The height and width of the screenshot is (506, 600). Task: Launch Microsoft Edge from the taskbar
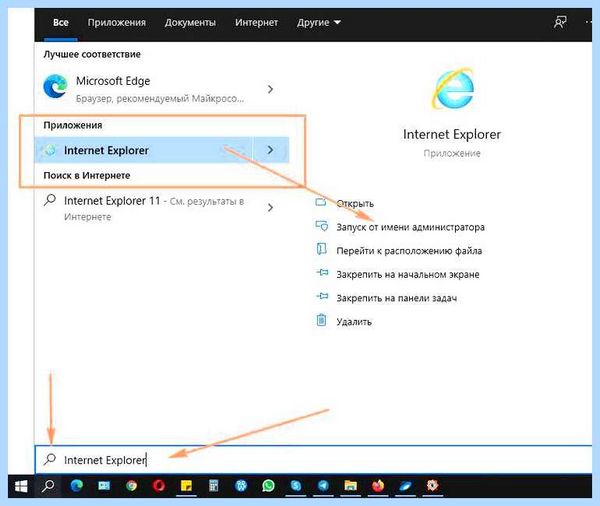(77, 486)
